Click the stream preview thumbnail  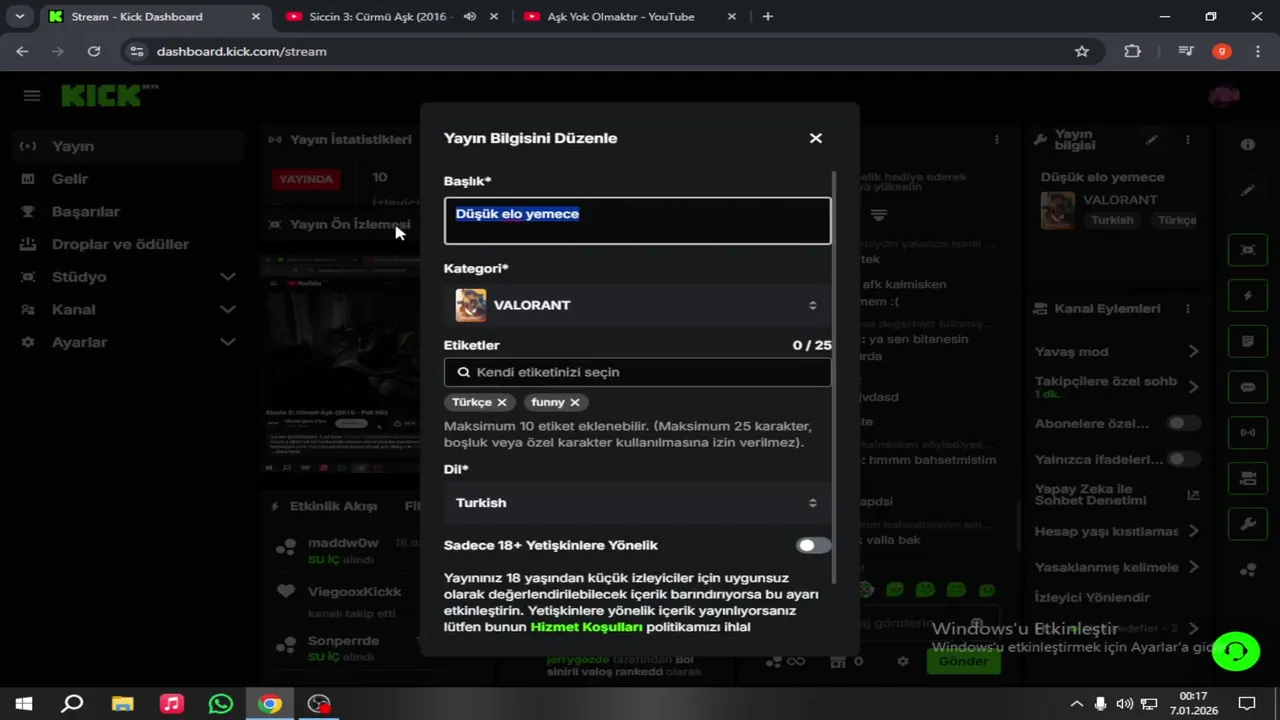[340, 365]
